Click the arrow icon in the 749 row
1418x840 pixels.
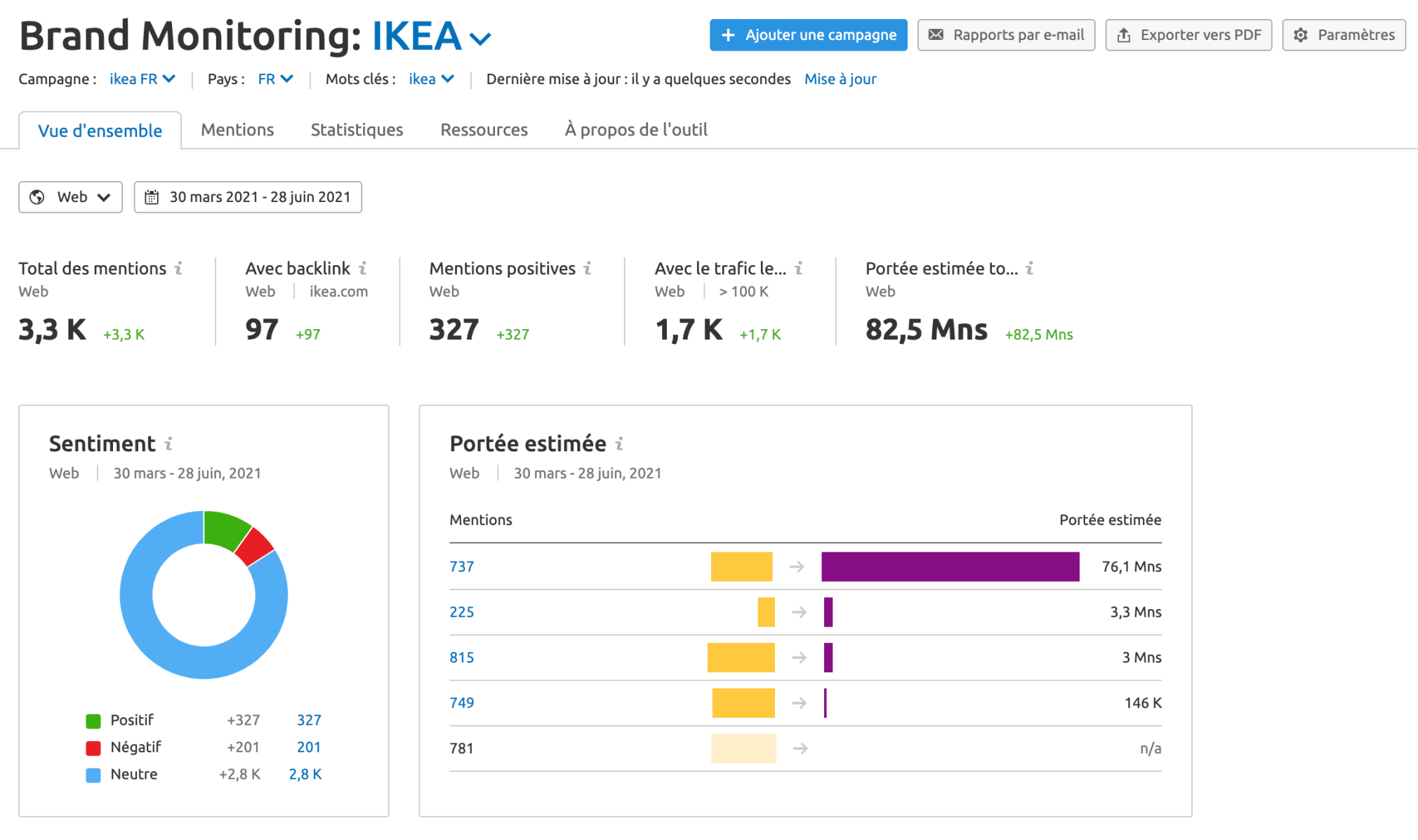[x=800, y=702]
